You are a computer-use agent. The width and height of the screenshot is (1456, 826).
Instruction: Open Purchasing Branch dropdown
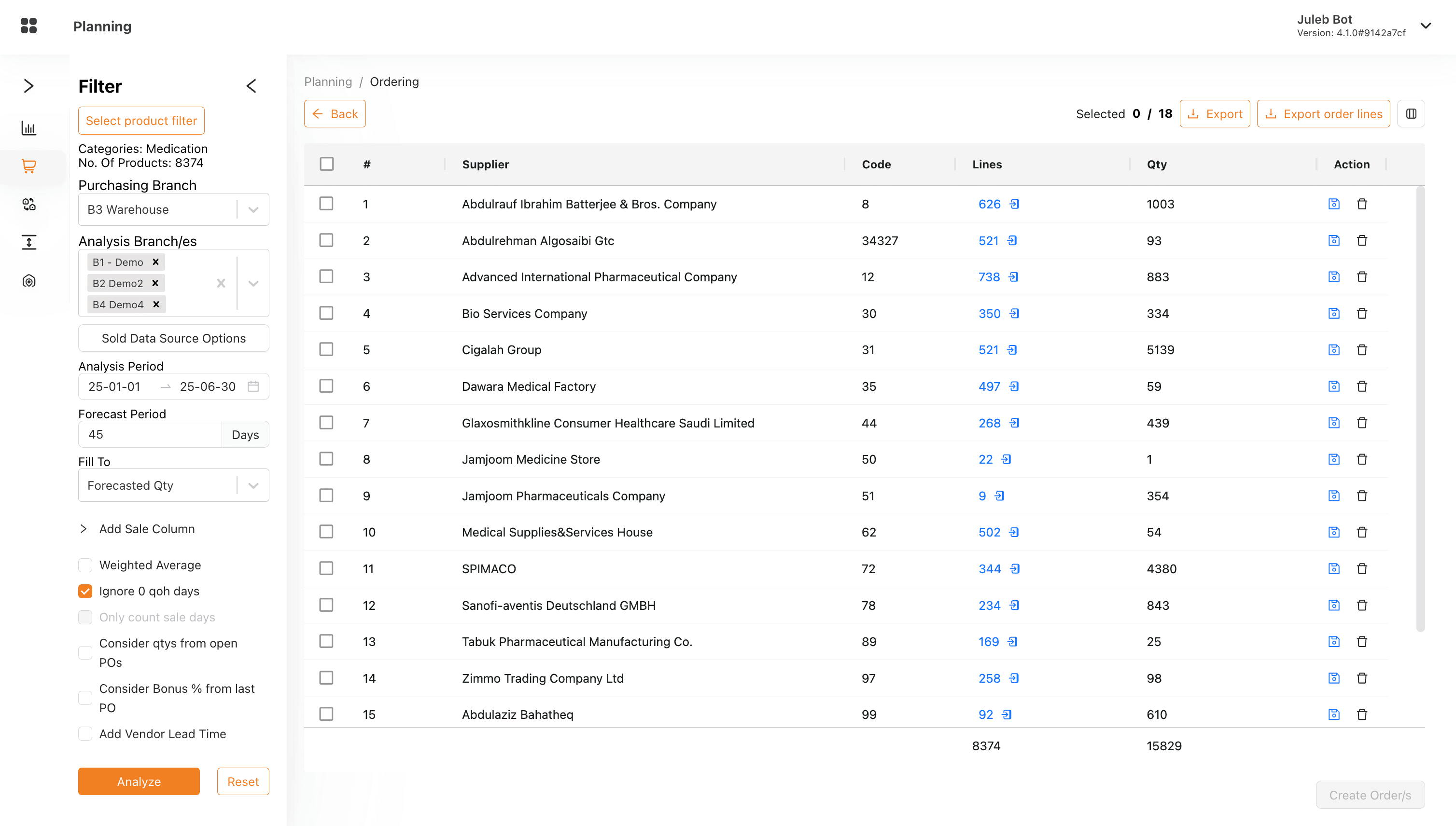click(x=174, y=209)
